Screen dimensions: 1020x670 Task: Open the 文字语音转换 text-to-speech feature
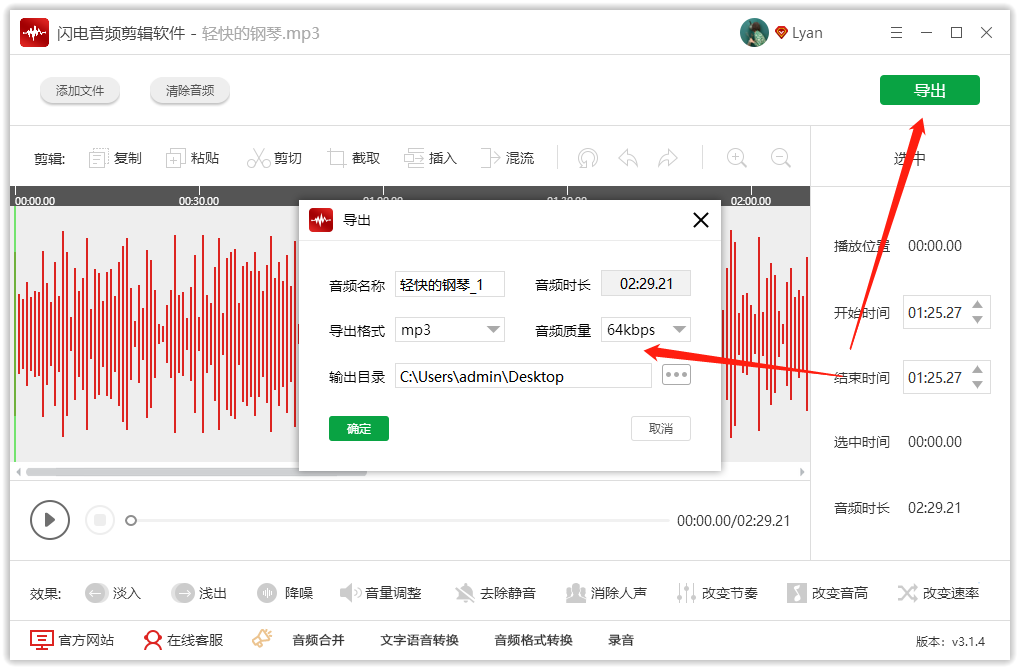[x=419, y=640]
